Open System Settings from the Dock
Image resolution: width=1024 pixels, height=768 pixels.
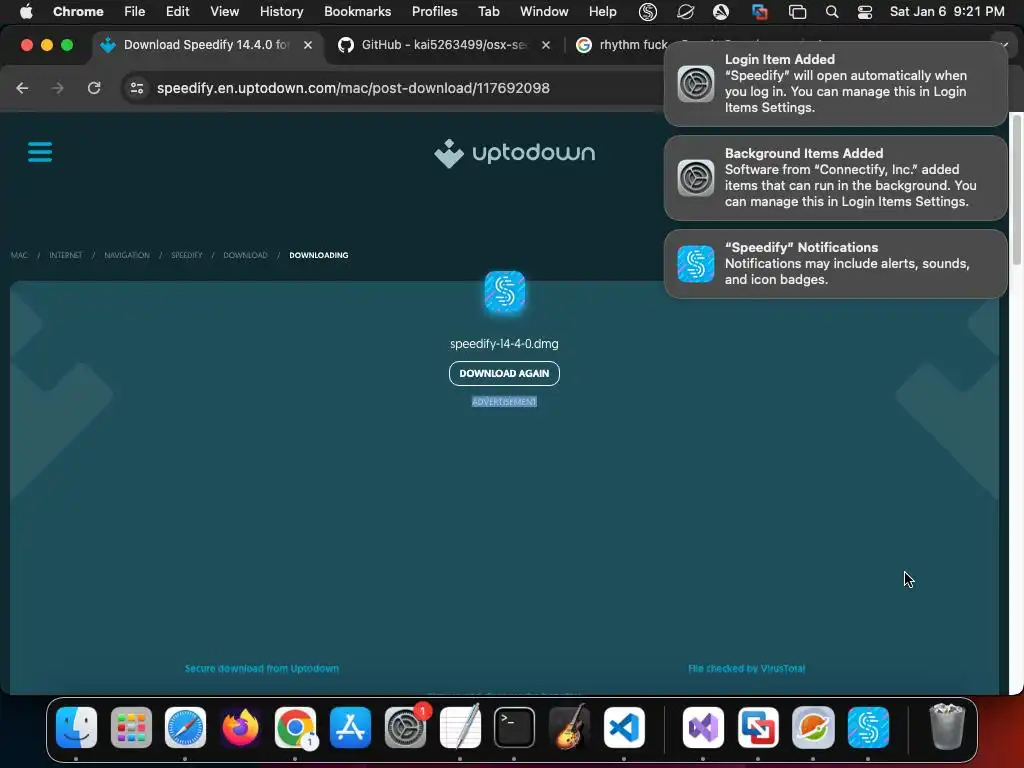coord(405,728)
